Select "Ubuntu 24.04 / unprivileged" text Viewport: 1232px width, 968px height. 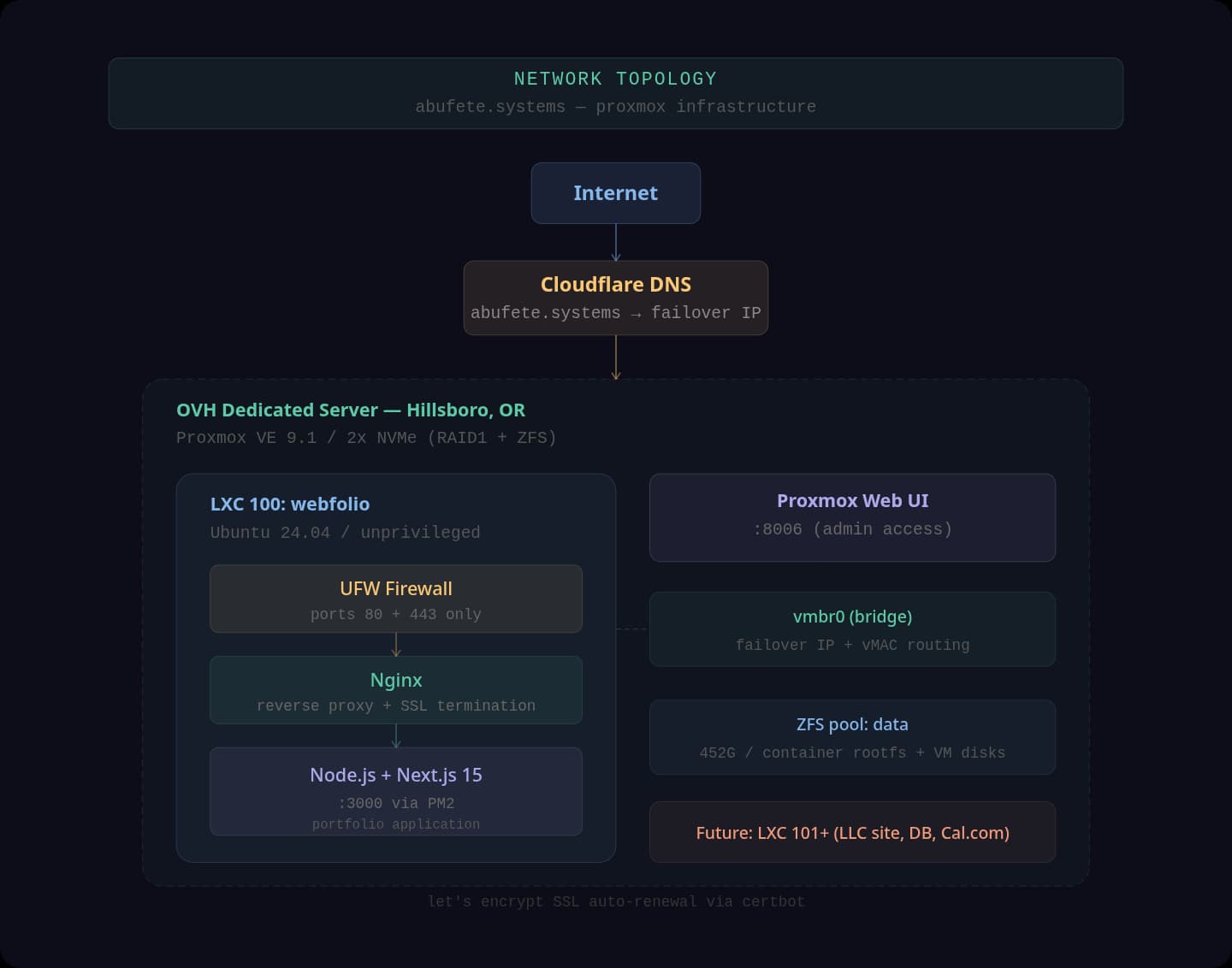345,533
